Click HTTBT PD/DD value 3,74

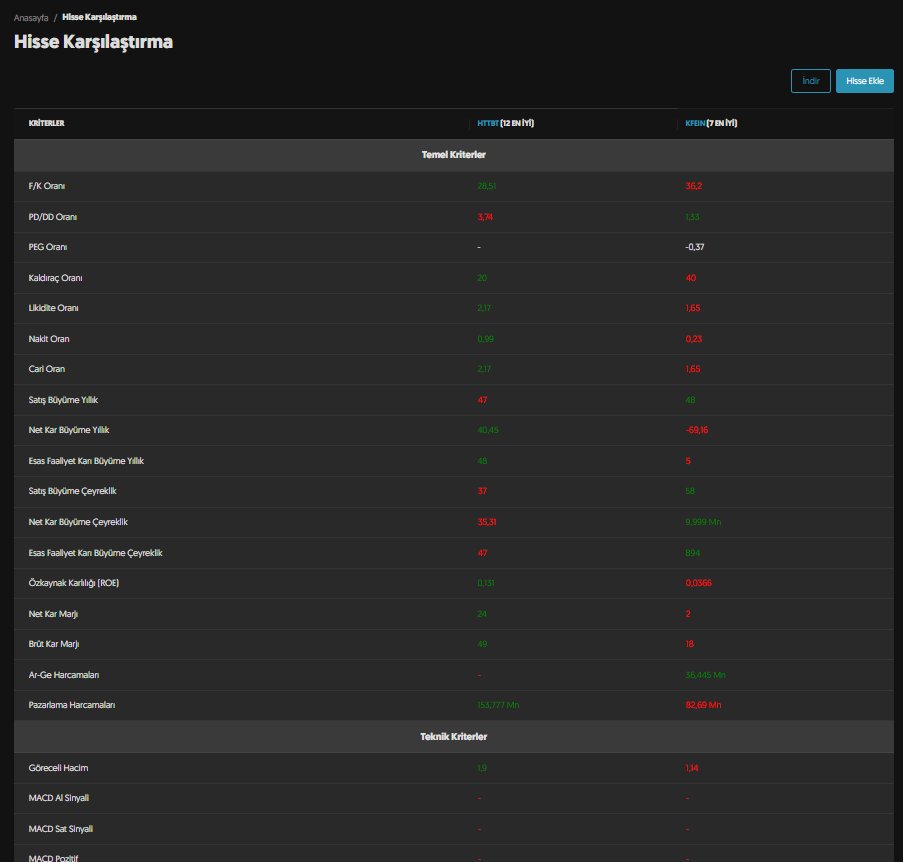pos(485,217)
